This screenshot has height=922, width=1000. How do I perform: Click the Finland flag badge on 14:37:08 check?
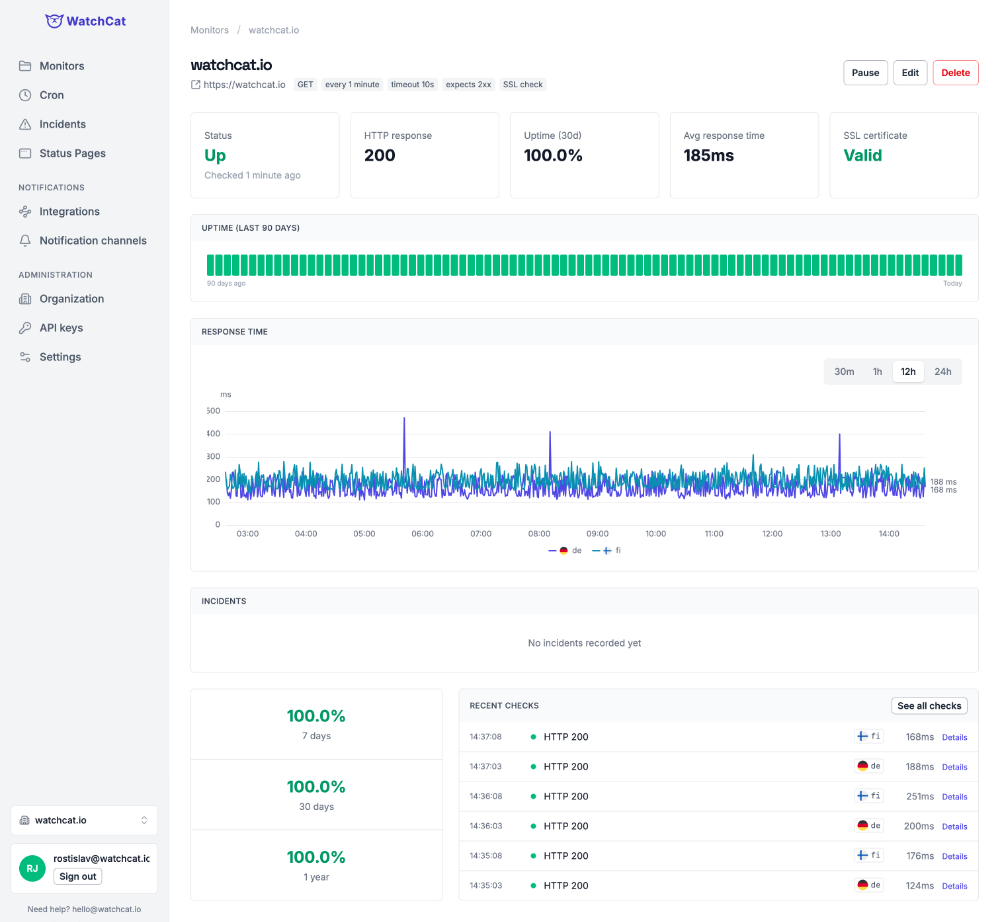(x=869, y=736)
